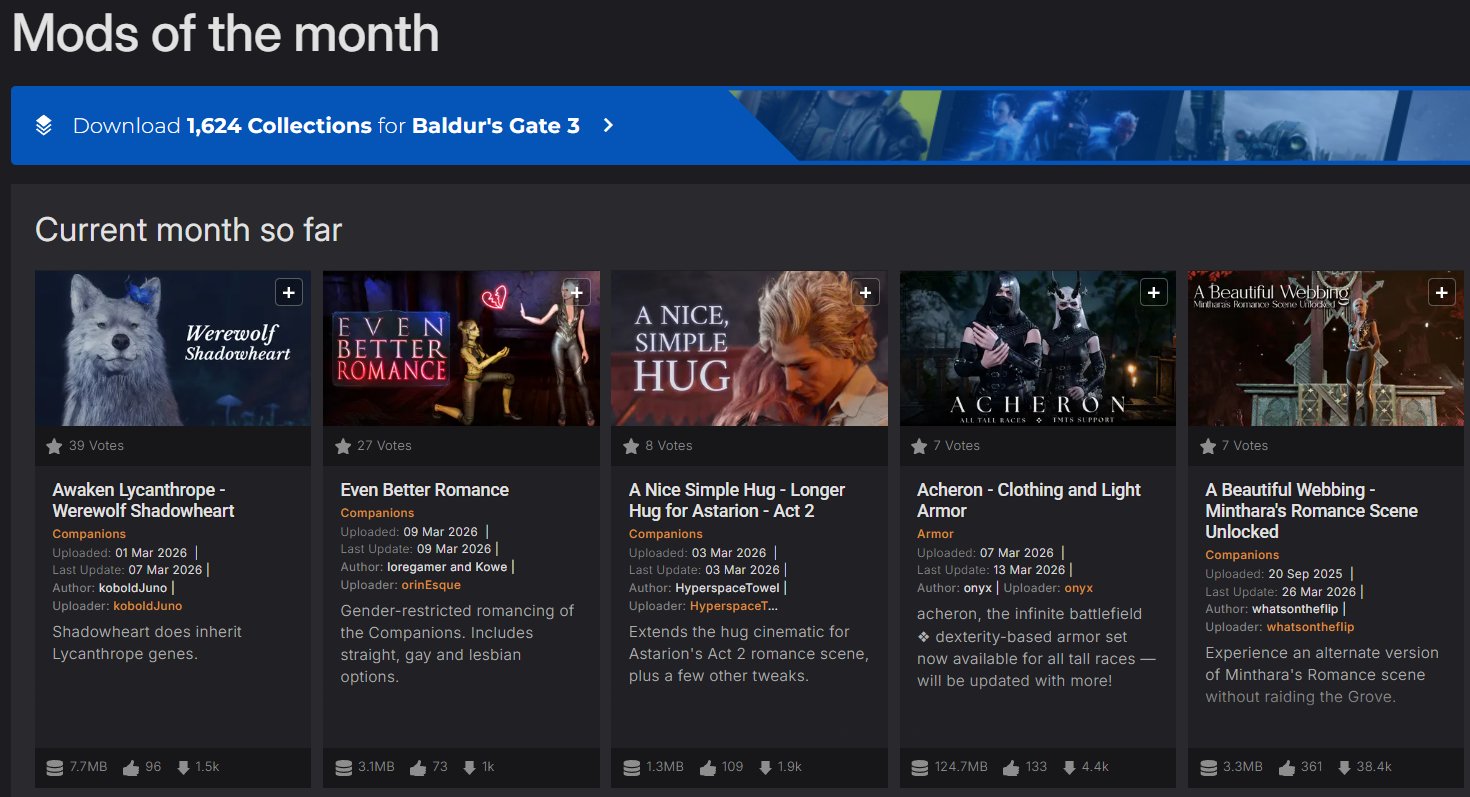Screen dimensions: 1470x797
Task: Click the star icon on the Acheron card
Action: tap(919, 446)
